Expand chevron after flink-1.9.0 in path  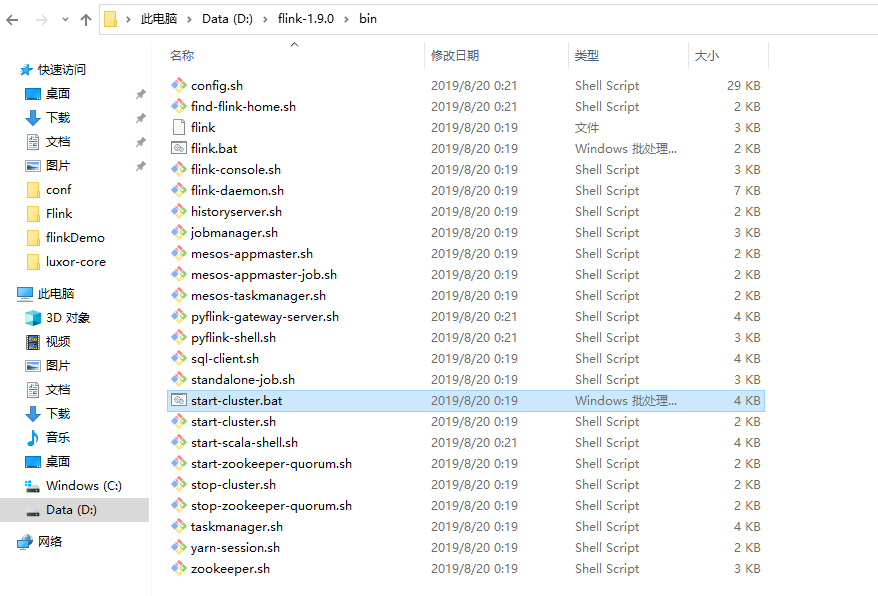pos(346,20)
